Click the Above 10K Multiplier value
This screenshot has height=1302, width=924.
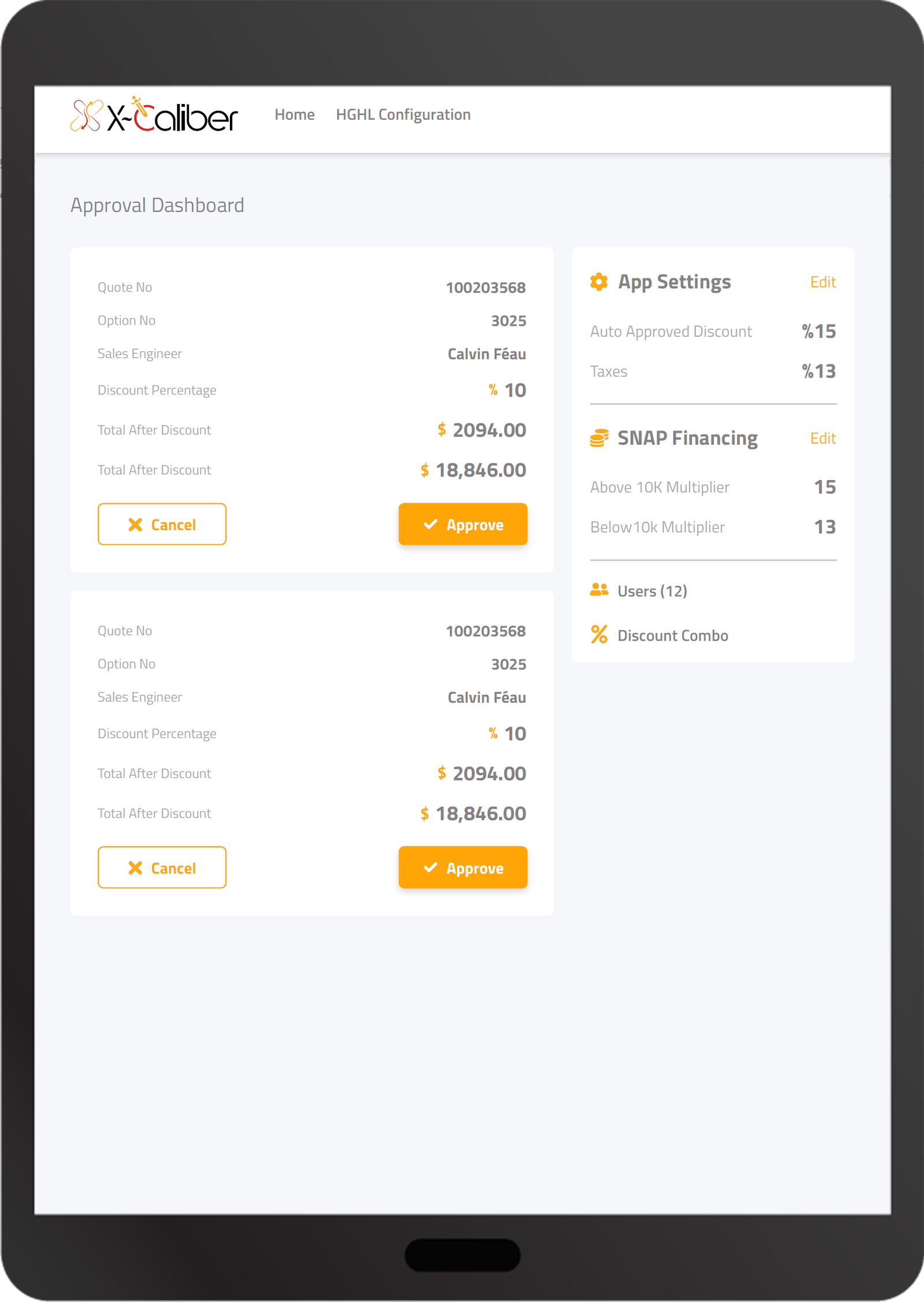[825, 487]
